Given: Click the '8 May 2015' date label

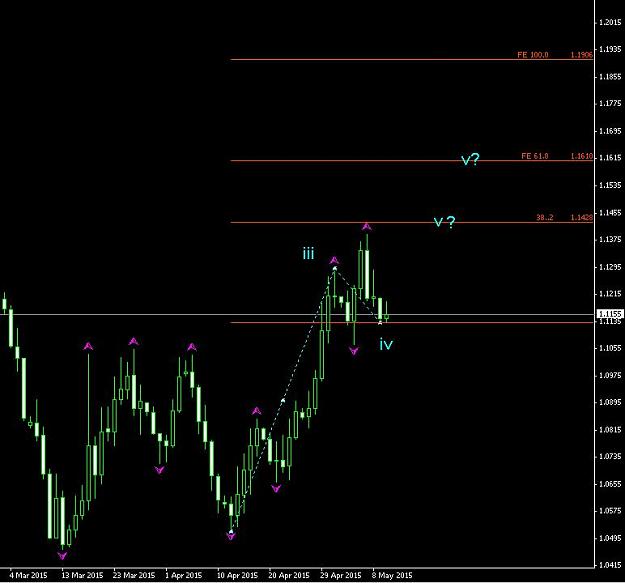Looking at the screenshot, I should (x=392, y=575).
